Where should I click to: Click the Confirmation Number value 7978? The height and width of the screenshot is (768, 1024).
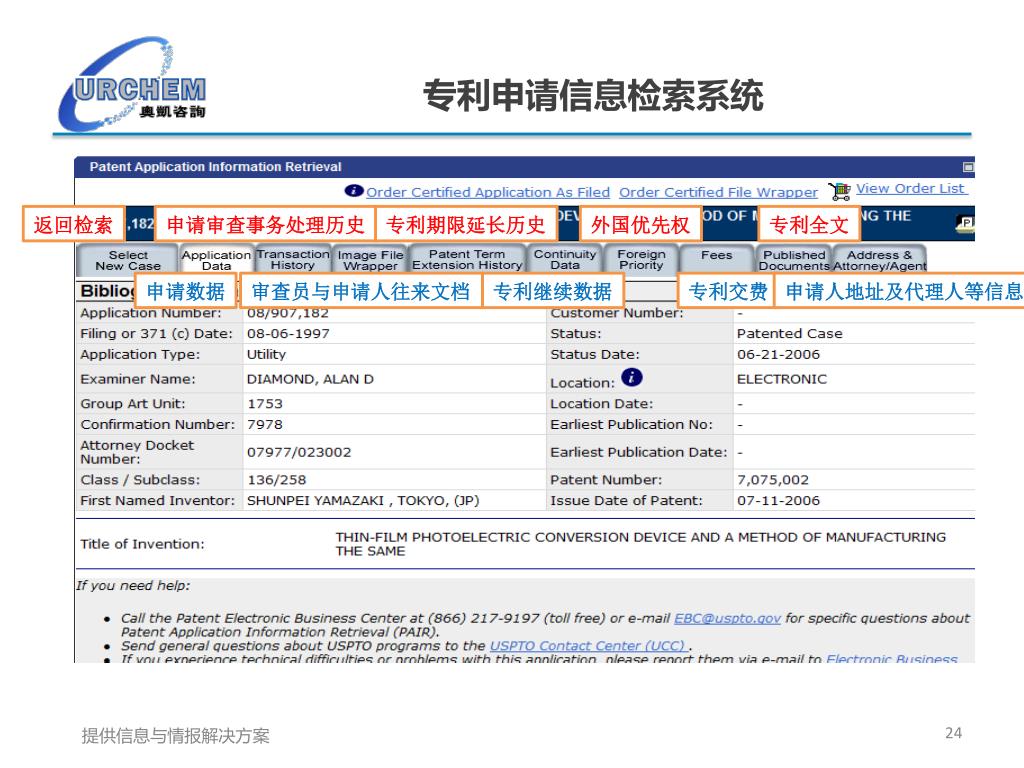pyautogui.click(x=265, y=424)
